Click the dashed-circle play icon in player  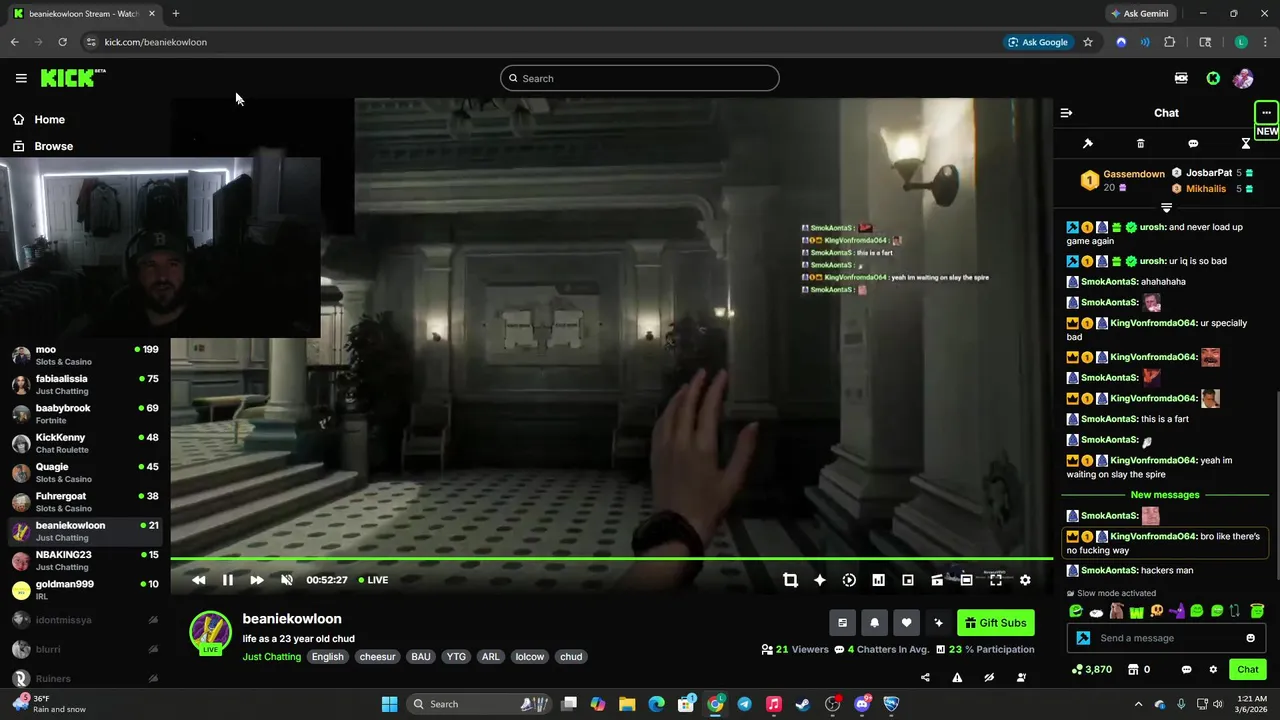click(849, 580)
